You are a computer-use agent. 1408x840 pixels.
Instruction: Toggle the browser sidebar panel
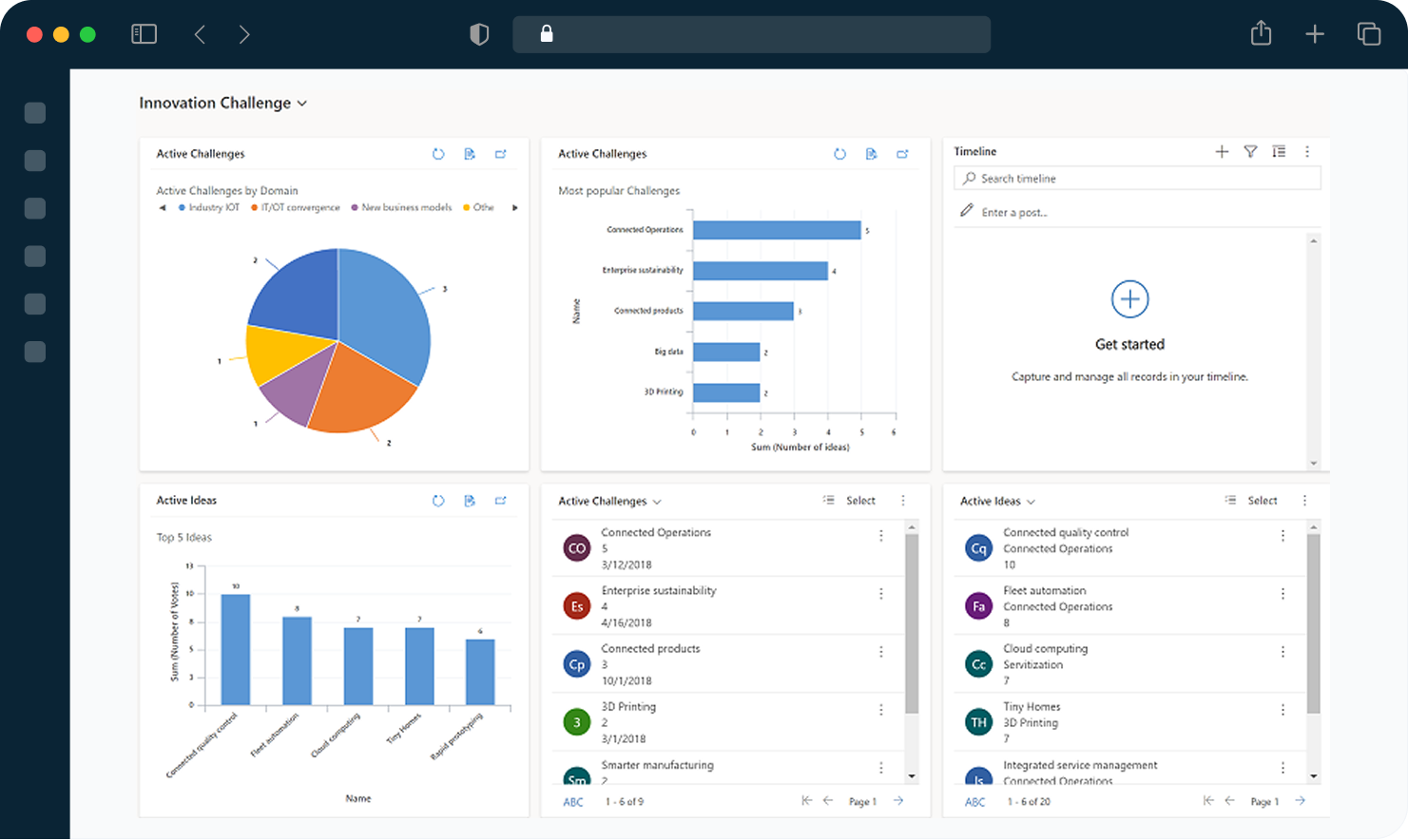(x=144, y=34)
